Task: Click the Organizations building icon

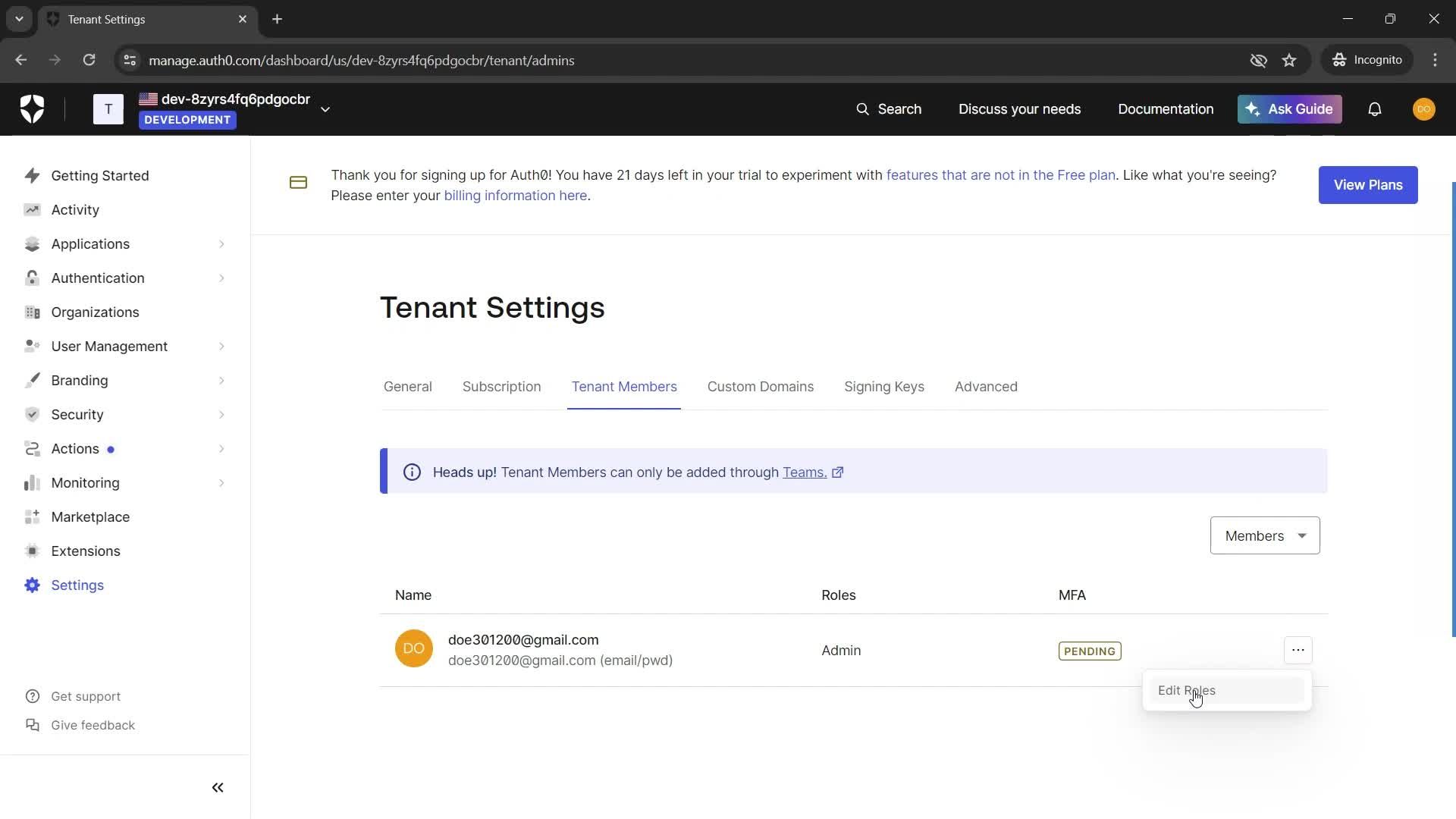Action: point(32,312)
